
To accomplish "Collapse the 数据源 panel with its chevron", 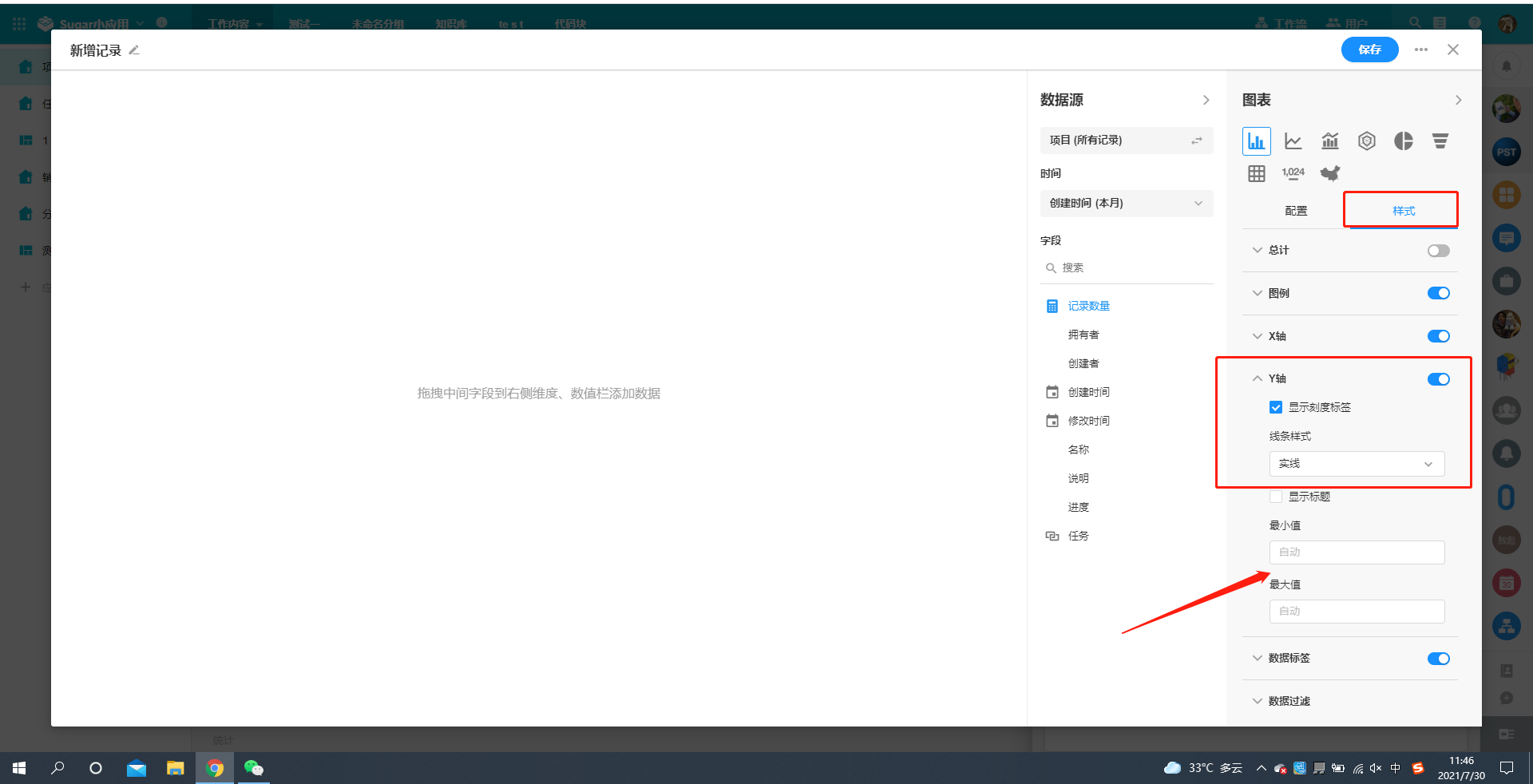I will click(x=1206, y=100).
